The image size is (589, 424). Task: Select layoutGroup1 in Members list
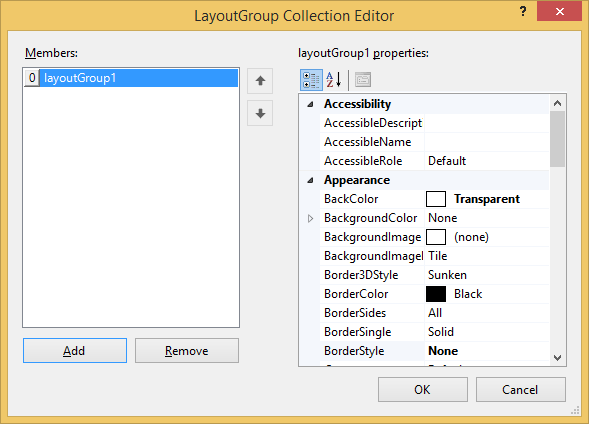pos(131,78)
